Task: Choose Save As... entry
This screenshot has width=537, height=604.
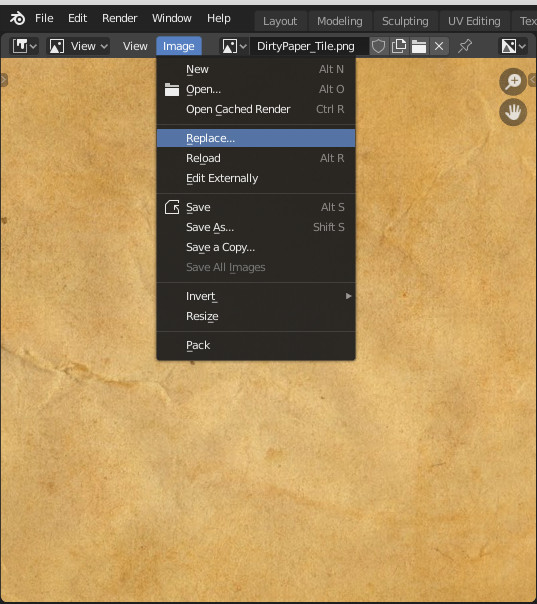Action: pyautogui.click(x=256, y=227)
